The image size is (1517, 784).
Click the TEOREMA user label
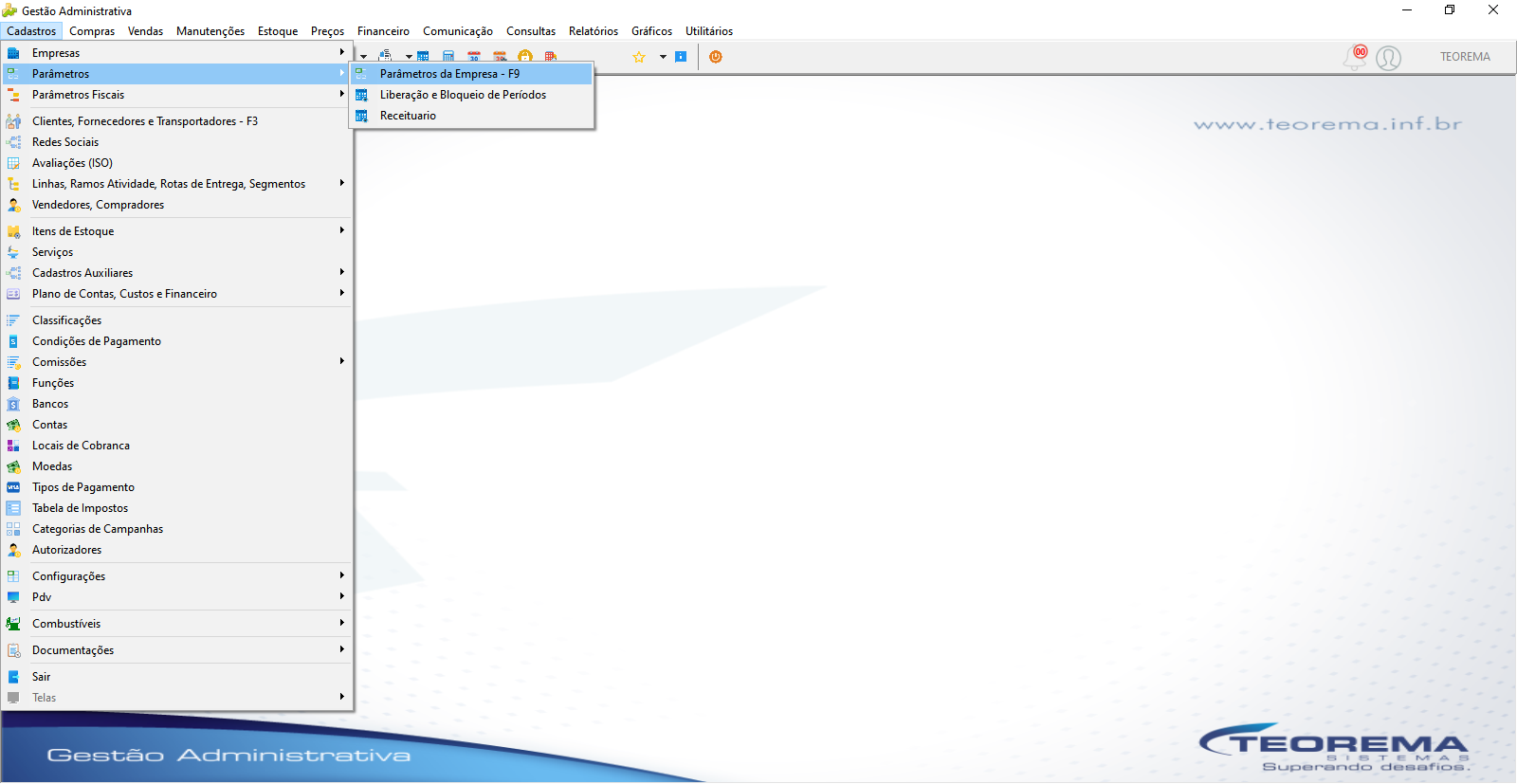pos(1465,57)
